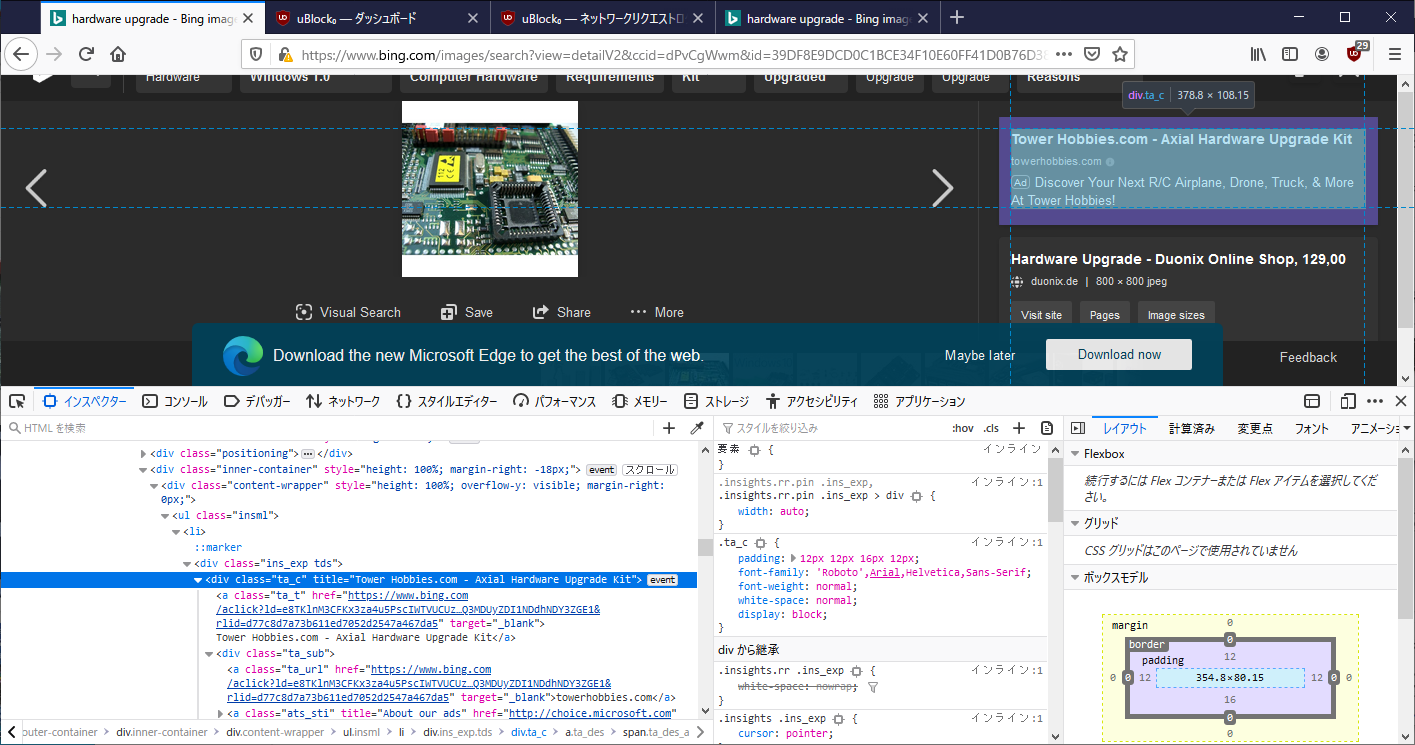Select the element picker tool in DevTools

tap(17, 400)
